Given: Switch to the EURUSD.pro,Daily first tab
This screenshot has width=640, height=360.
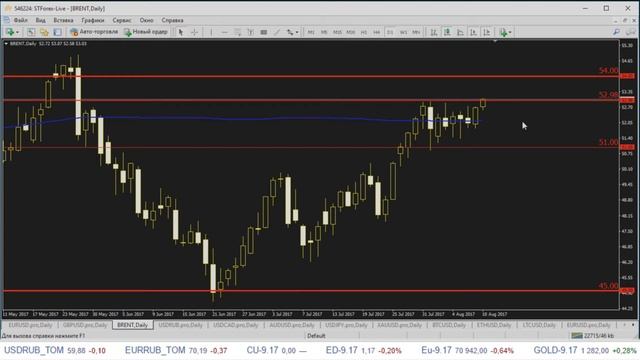Looking at the screenshot, I should [x=31, y=325].
